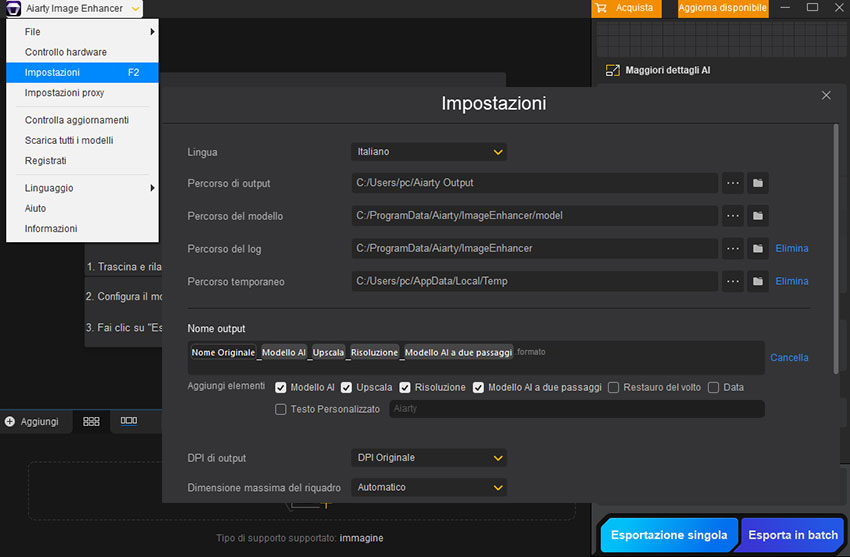
Task: Click Elimina link for Percorso del log
Action: 791,249
